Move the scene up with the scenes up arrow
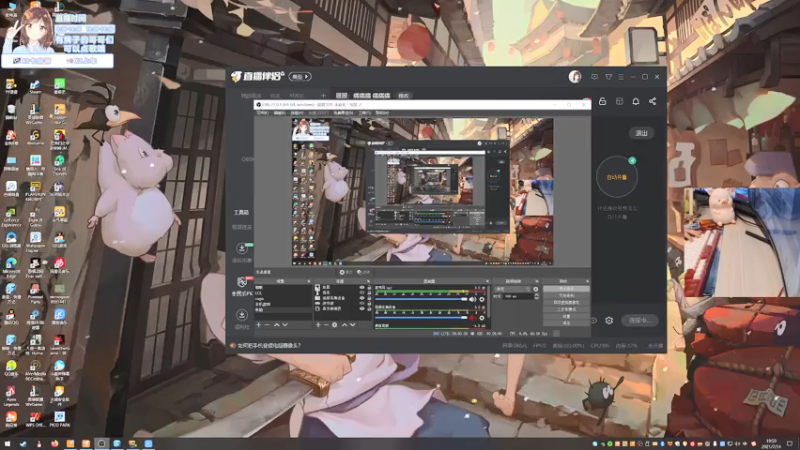 pyautogui.click(x=277, y=324)
